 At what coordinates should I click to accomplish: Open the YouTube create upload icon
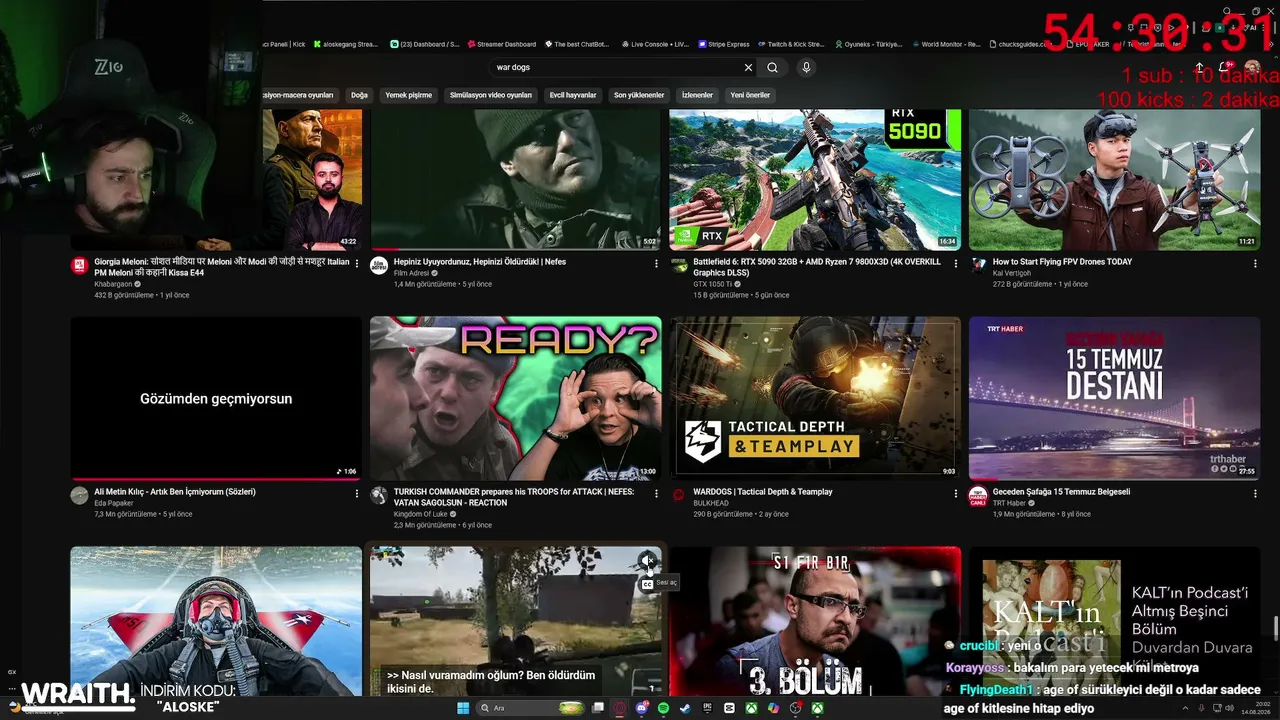1199,68
